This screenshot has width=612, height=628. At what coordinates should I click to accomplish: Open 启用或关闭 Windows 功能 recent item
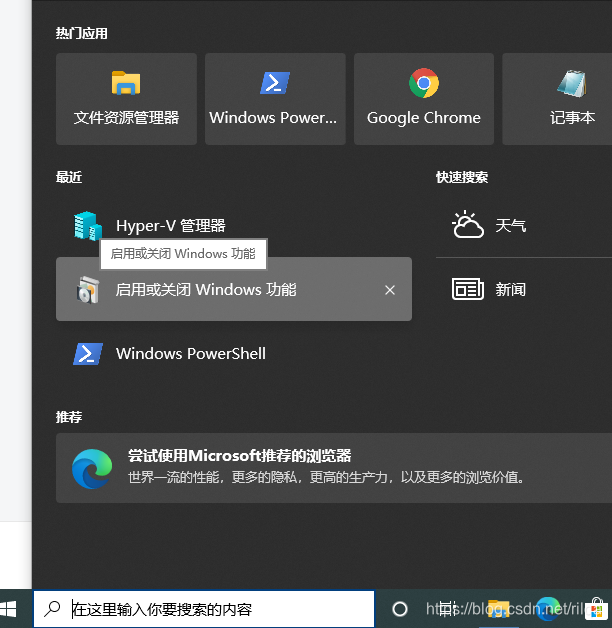coord(234,289)
